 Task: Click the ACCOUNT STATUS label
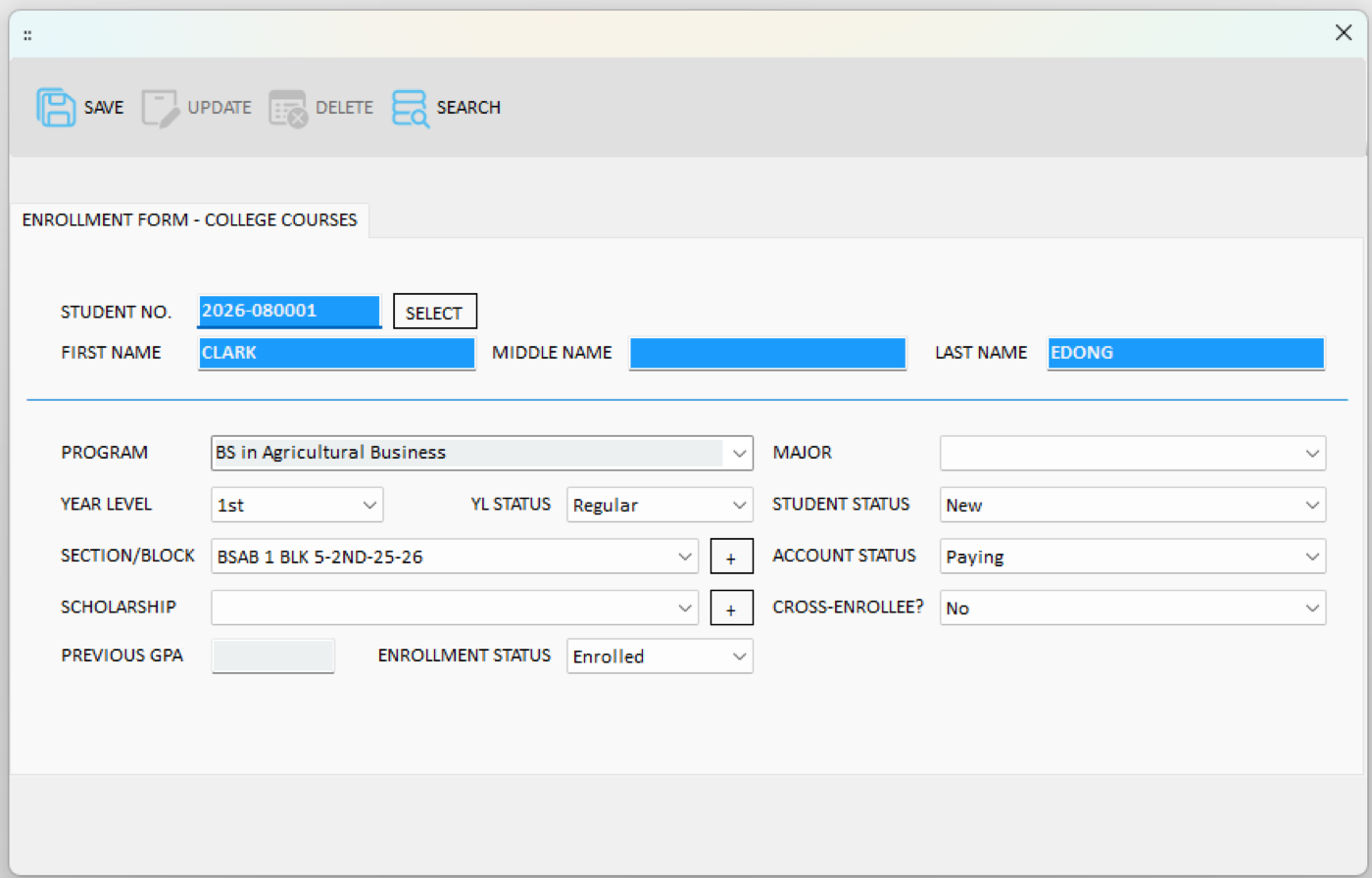(844, 556)
